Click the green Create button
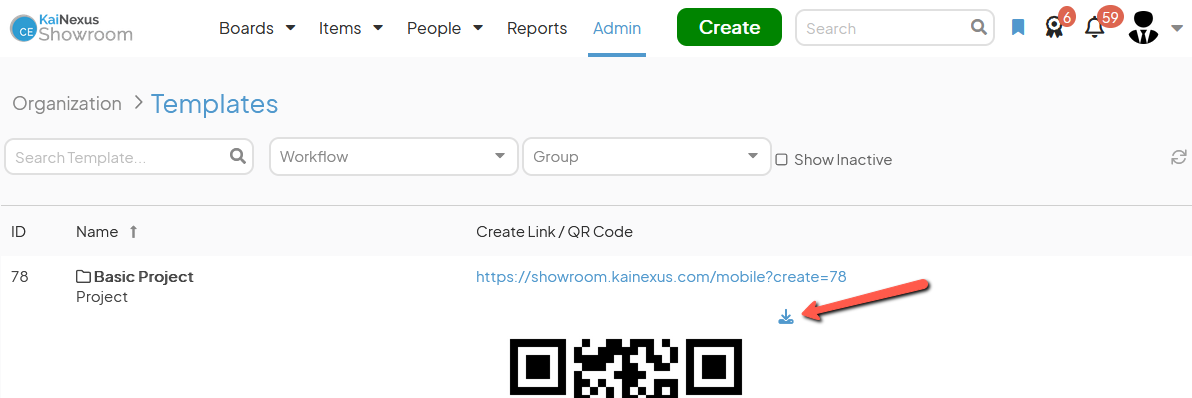Screen dimensions: 1192x398 click(729, 27)
